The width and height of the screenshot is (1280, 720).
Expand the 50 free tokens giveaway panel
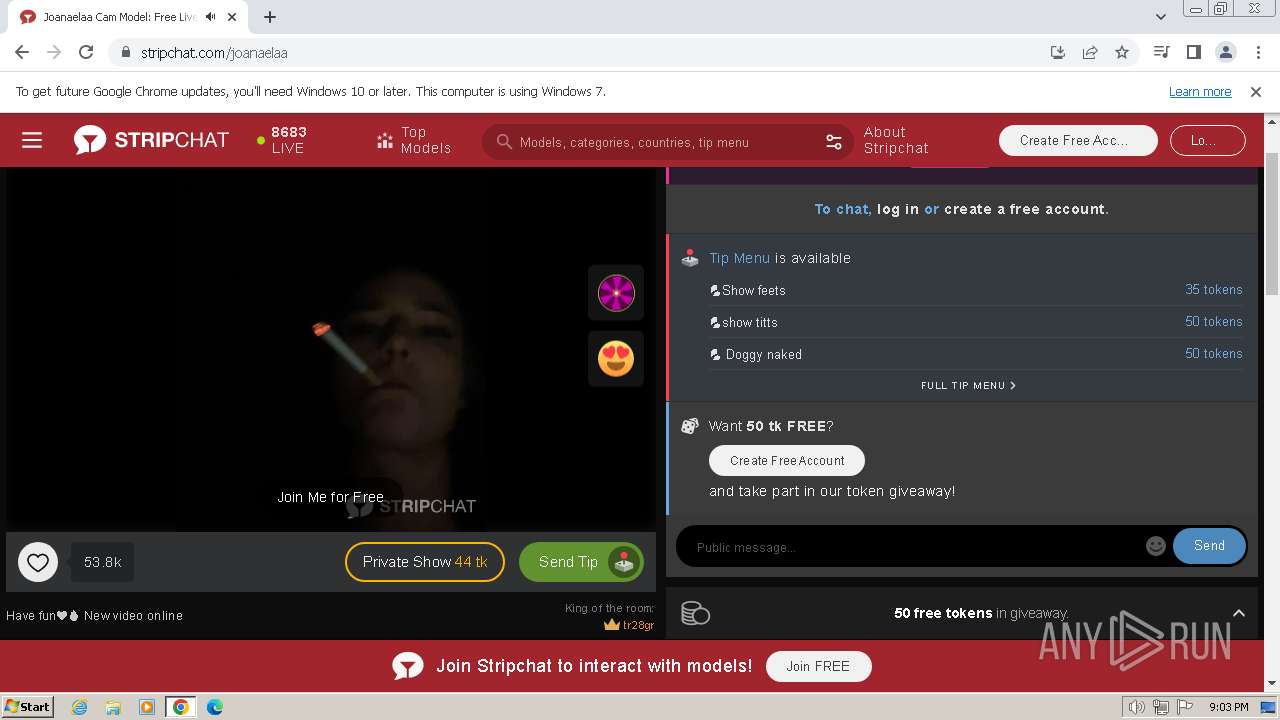[1238, 613]
